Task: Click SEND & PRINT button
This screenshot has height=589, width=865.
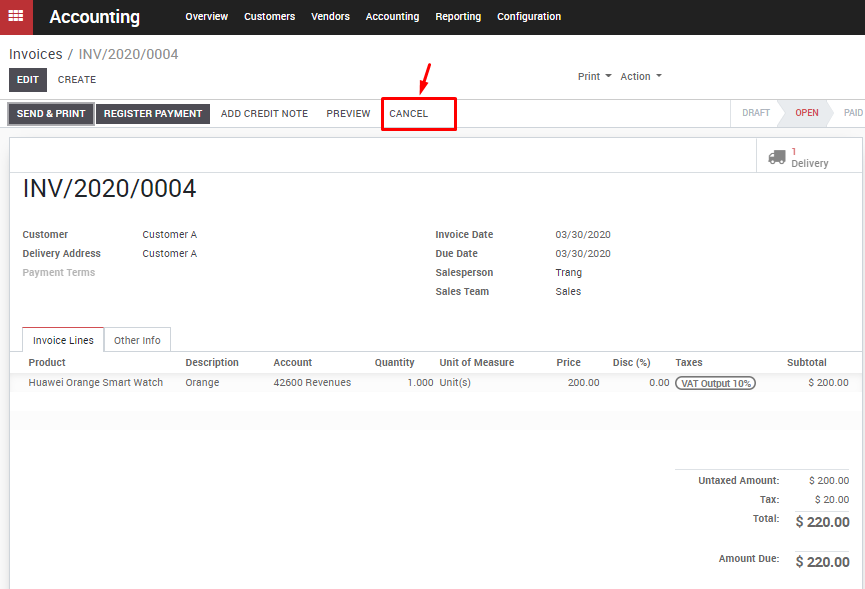Action: [51, 114]
